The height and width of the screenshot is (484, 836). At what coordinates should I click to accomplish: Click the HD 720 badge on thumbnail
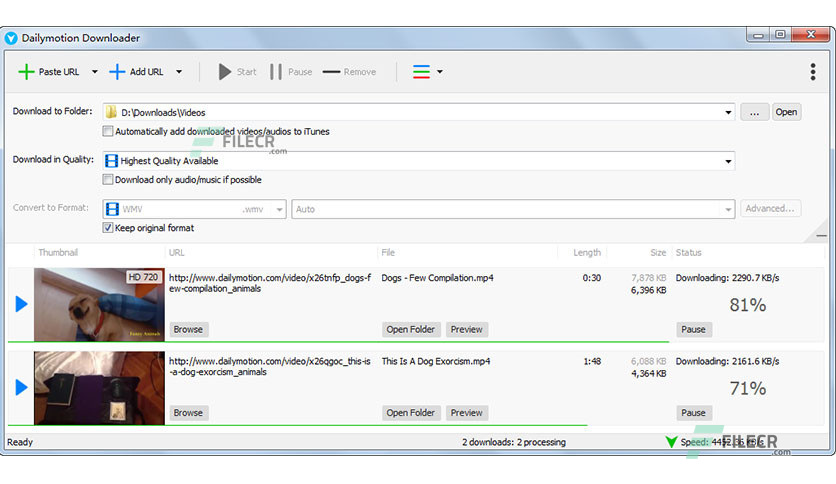tap(143, 277)
